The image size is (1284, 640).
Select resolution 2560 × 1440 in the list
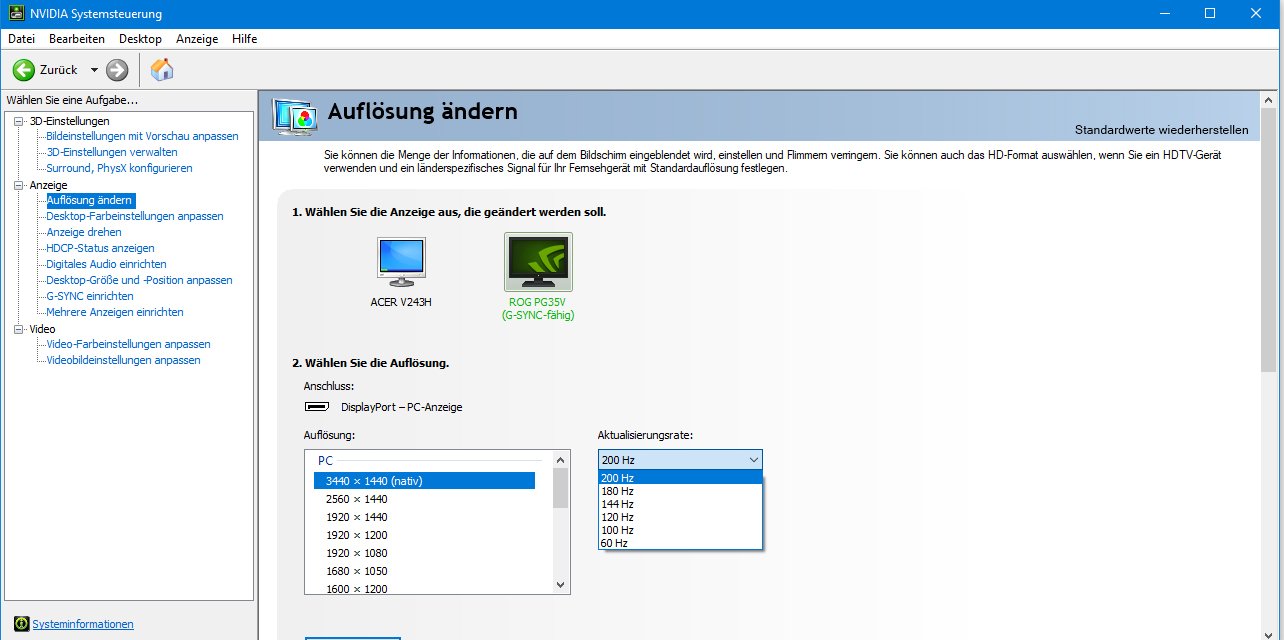(x=356, y=499)
